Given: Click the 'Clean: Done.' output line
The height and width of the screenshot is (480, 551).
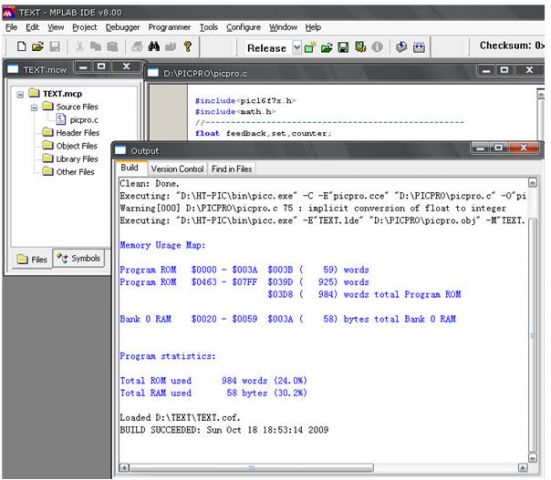Looking at the screenshot, I should 150,183.
